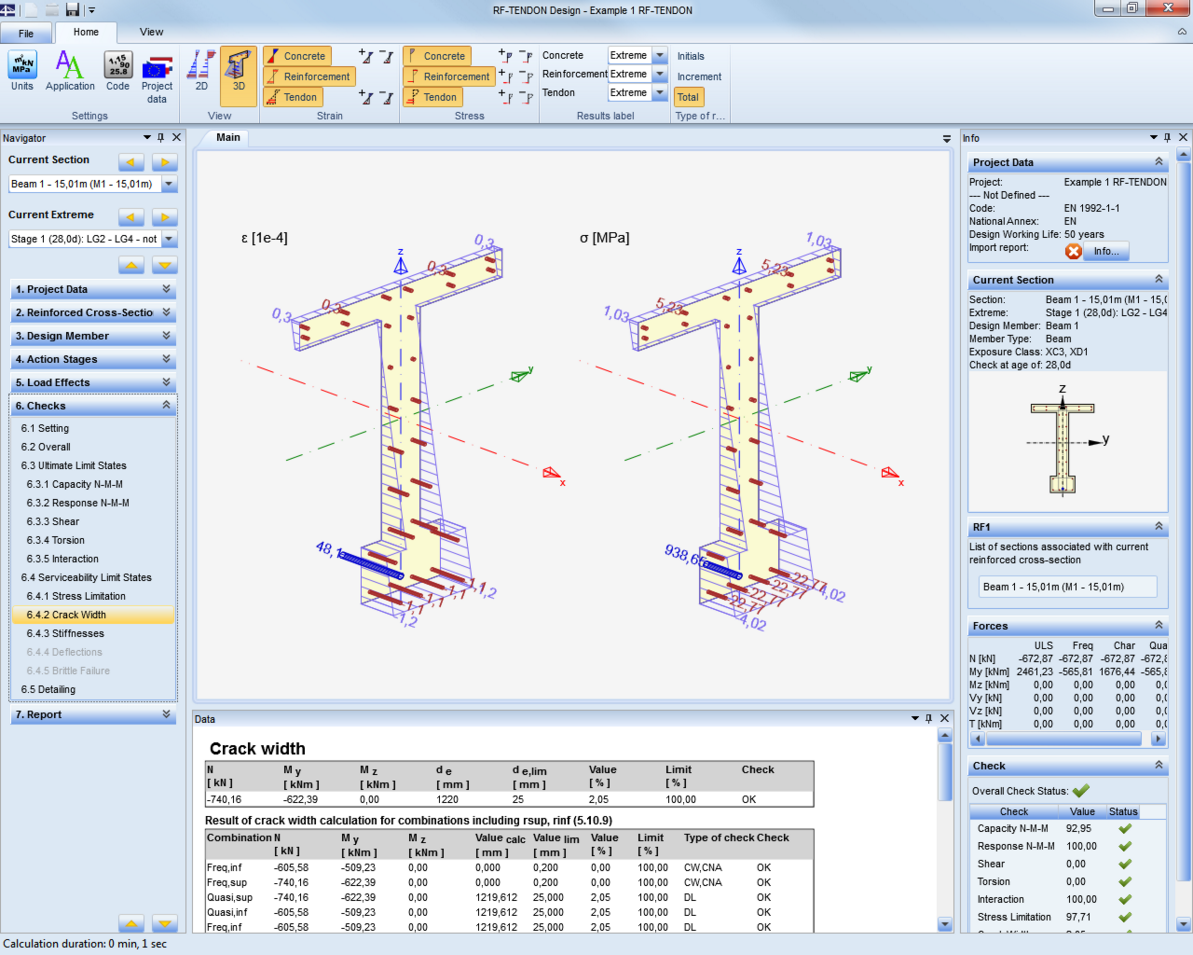
Task: Expand the 5. Load Effects section
Action: point(93,383)
